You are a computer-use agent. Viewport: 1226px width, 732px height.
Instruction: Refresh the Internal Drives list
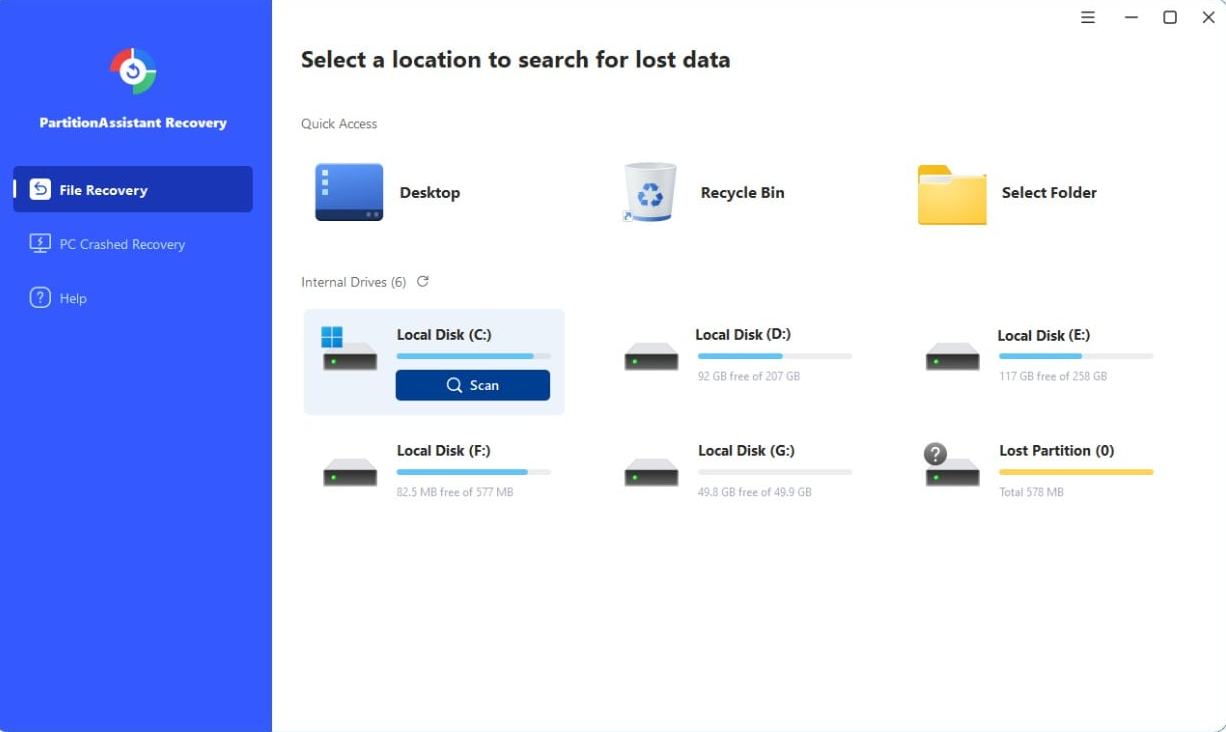[422, 281]
